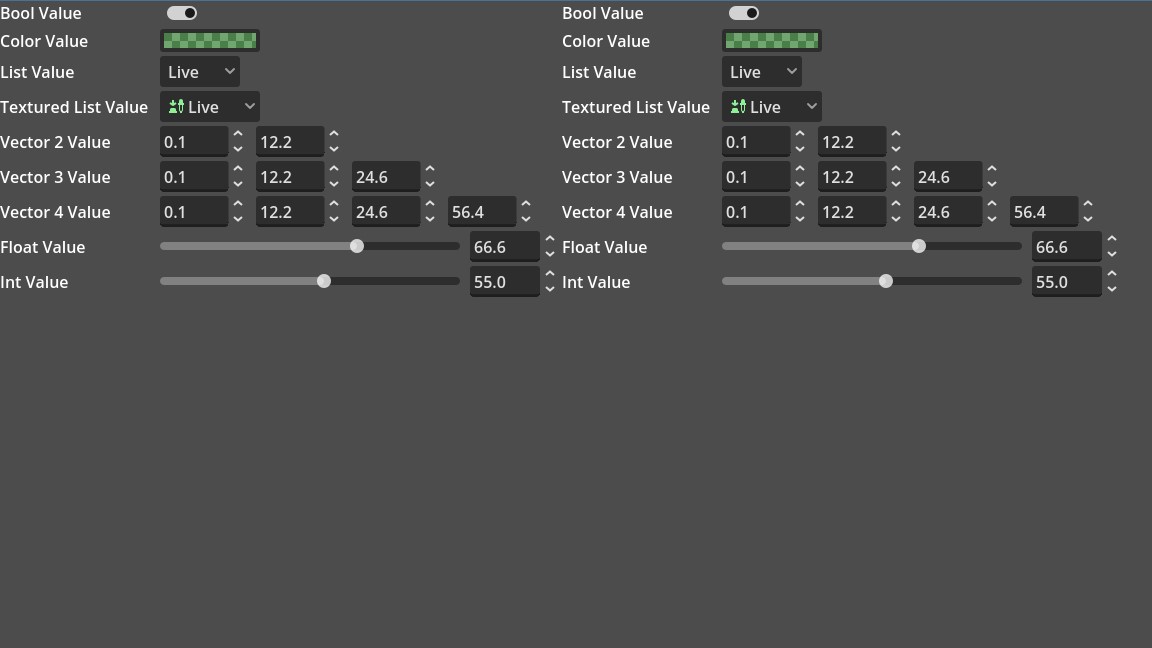Decrement right Int Value 55.0 stepper down

[x=1112, y=289]
